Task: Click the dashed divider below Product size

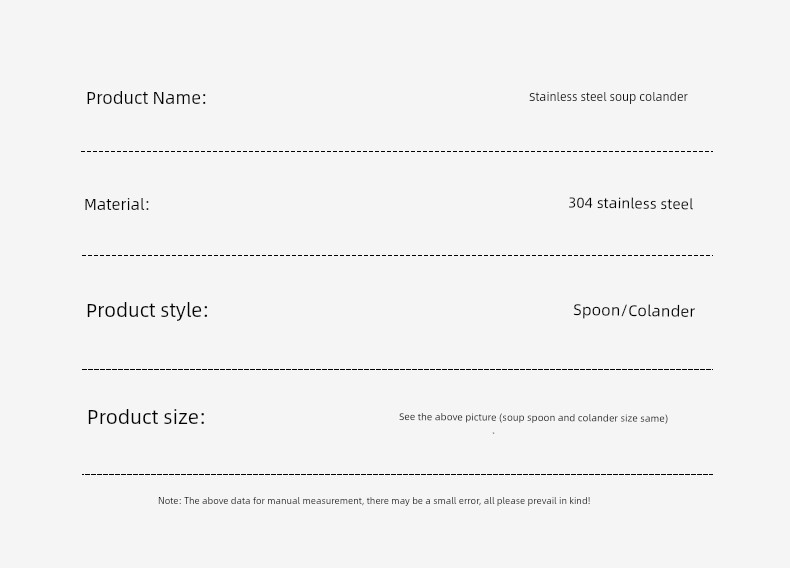Action: (396, 475)
